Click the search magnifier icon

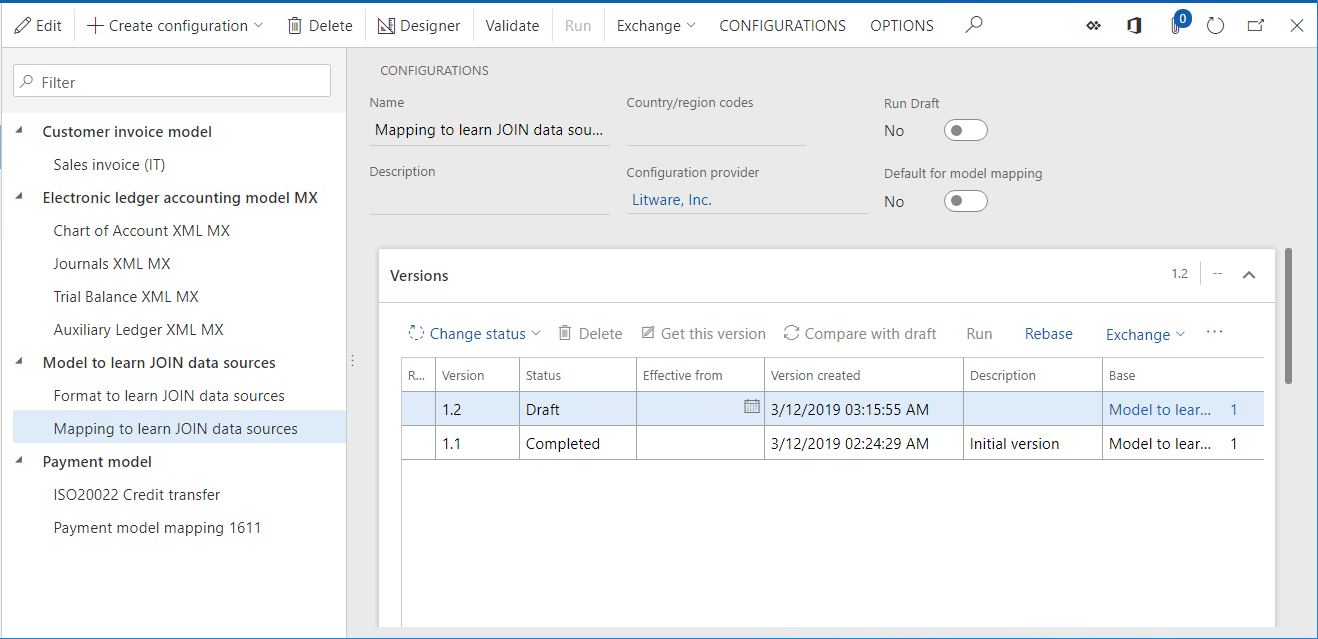coord(974,26)
